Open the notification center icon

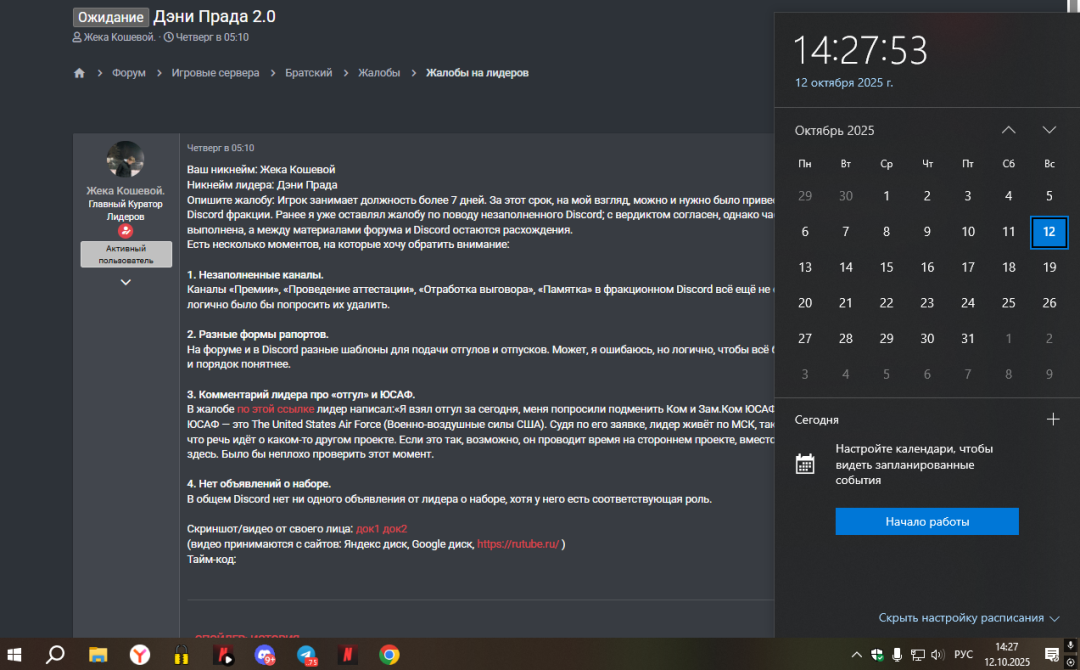tap(1051, 655)
